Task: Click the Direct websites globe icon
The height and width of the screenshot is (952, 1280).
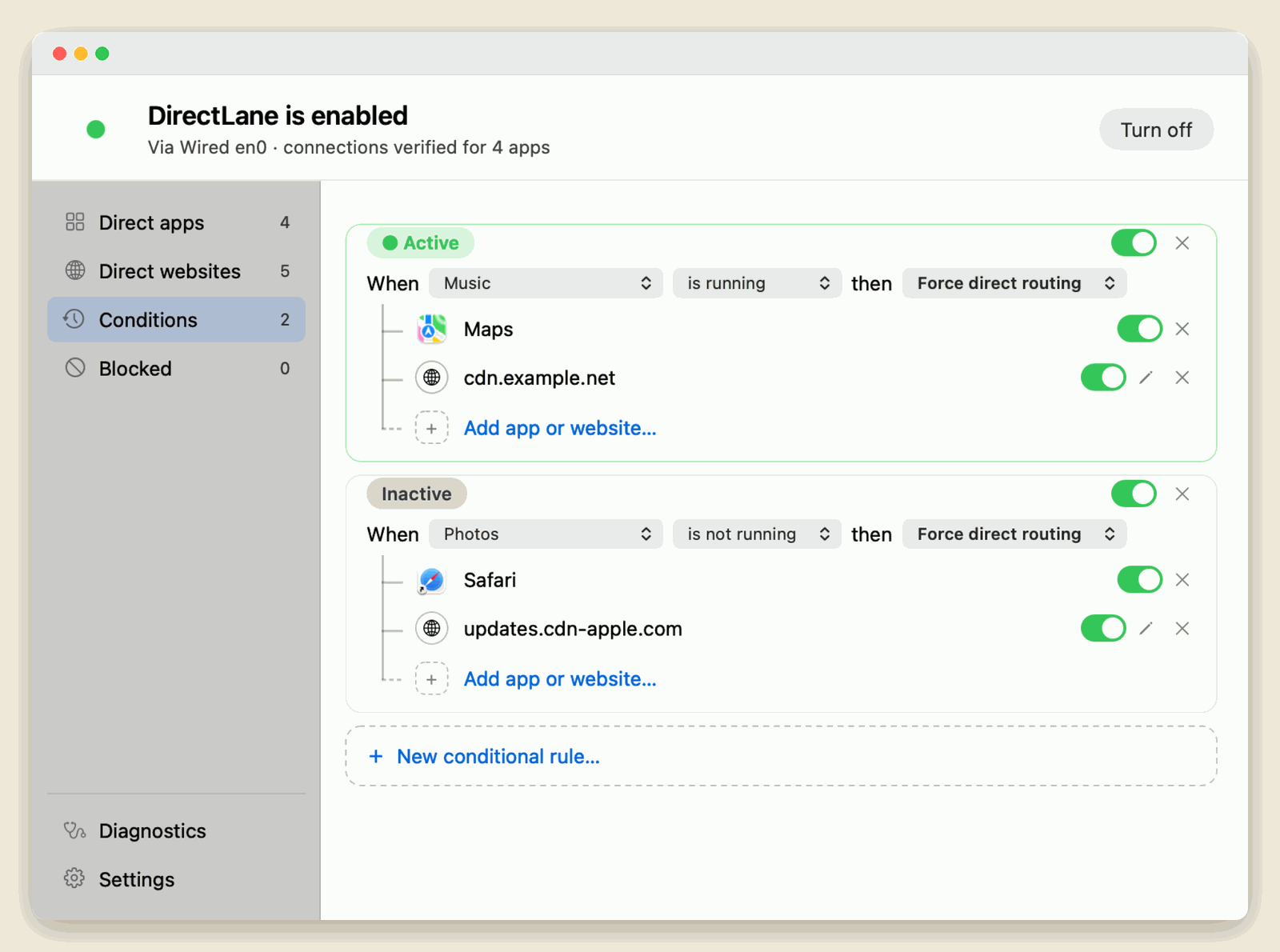Action: point(75,270)
